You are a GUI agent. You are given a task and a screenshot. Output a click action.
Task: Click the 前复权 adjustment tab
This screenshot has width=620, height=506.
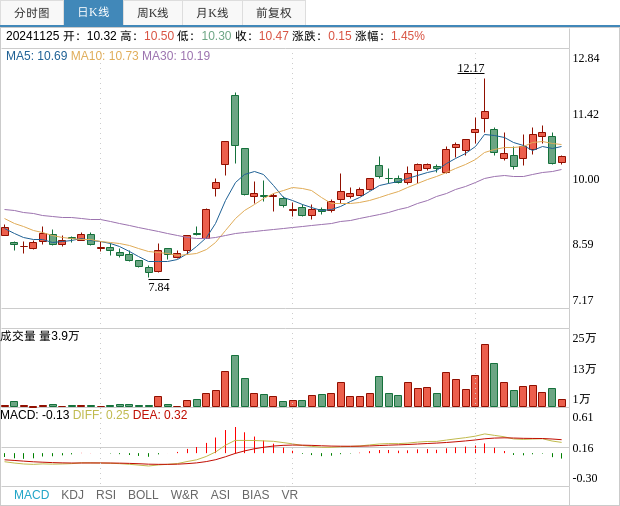point(274,13)
